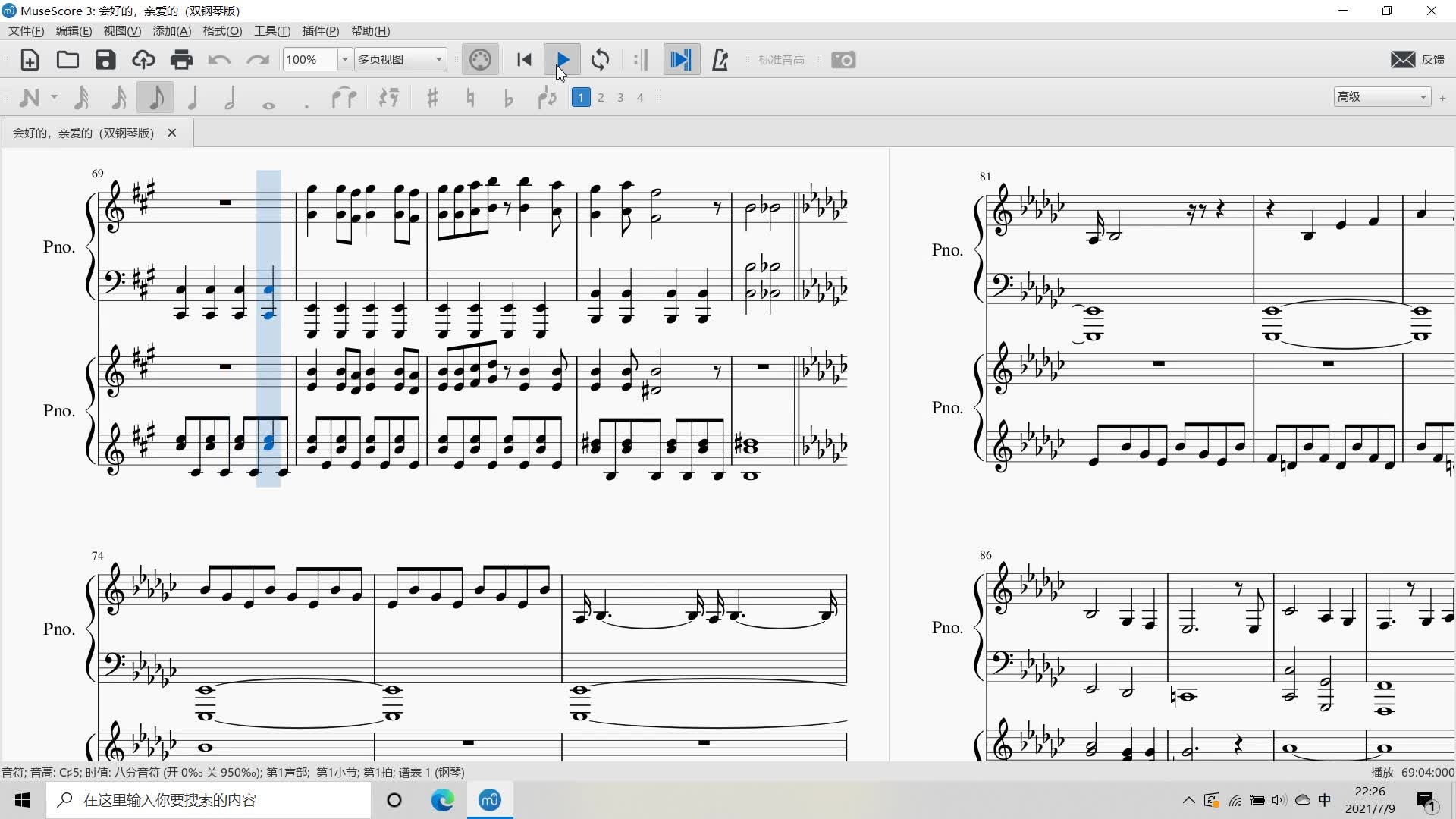Apply natural accidental
The width and height of the screenshot is (1456, 819).
tap(470, 98)
